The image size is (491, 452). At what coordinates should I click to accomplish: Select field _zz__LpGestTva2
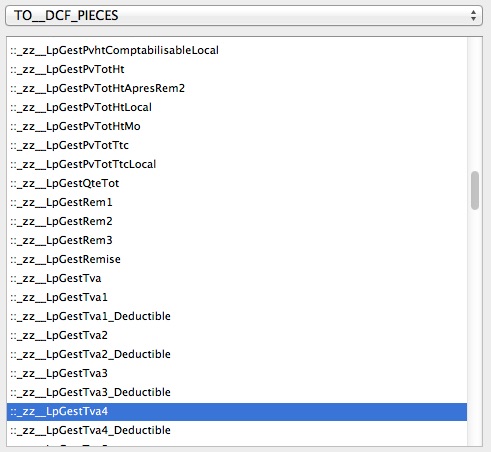pyautogui.click(x=237, y=335)
